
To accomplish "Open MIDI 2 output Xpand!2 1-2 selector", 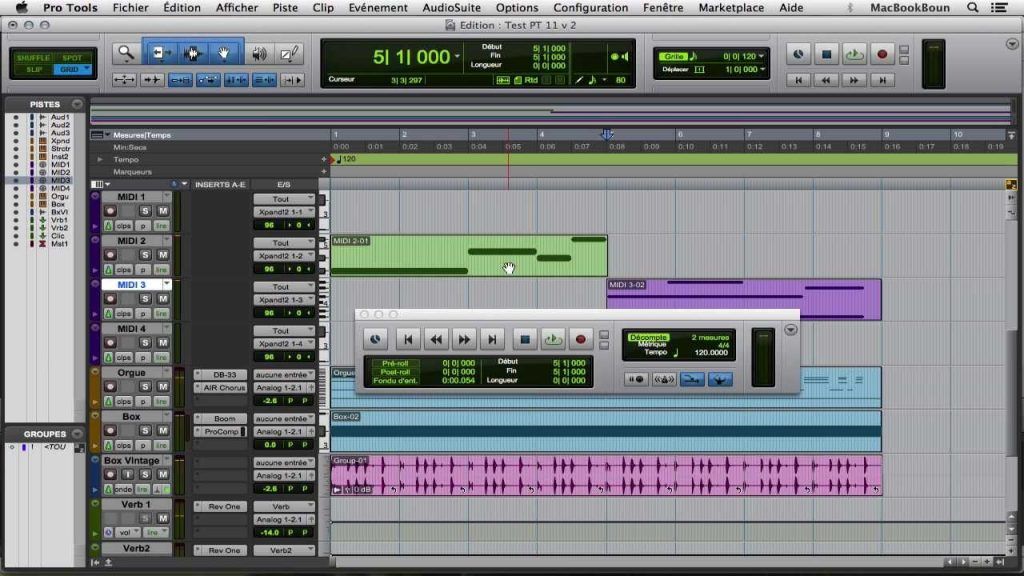I will click(x=284, y=256).
